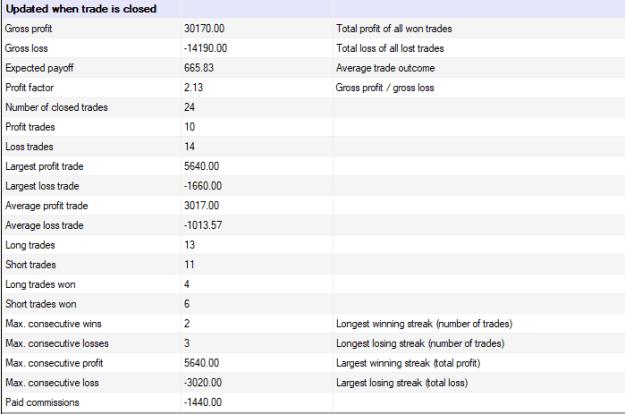The height and width of the screenshot is (414, 625).
Task: Select the Expected payoff value 665.83
Action: click(199, 68)
